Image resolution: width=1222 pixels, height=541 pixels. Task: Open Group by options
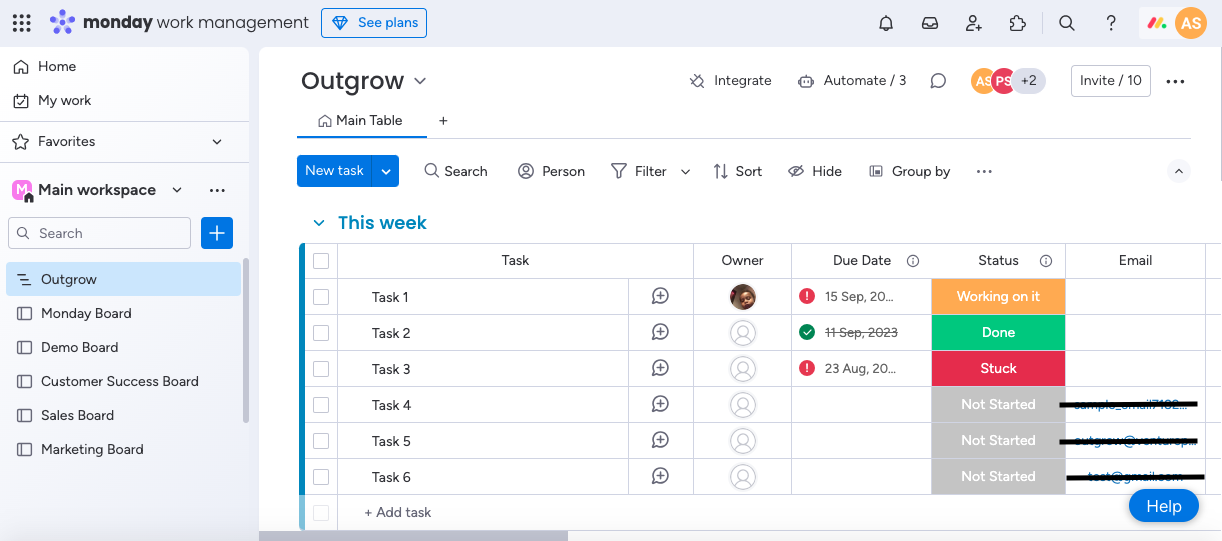pos(910,171)
